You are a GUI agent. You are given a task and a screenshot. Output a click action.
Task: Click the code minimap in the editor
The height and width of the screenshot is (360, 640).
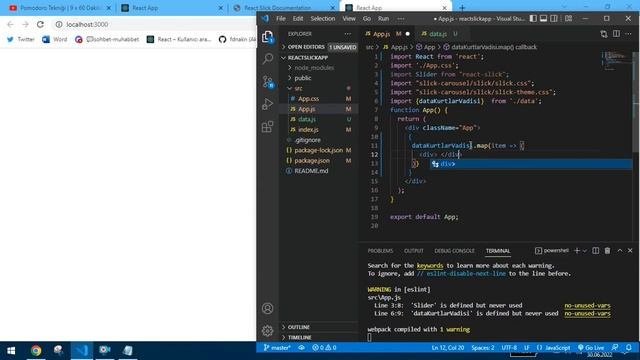616,60
